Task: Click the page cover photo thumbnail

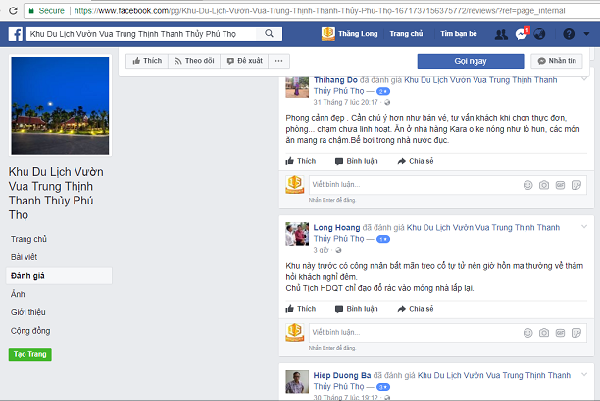Action: pos(61,105)
